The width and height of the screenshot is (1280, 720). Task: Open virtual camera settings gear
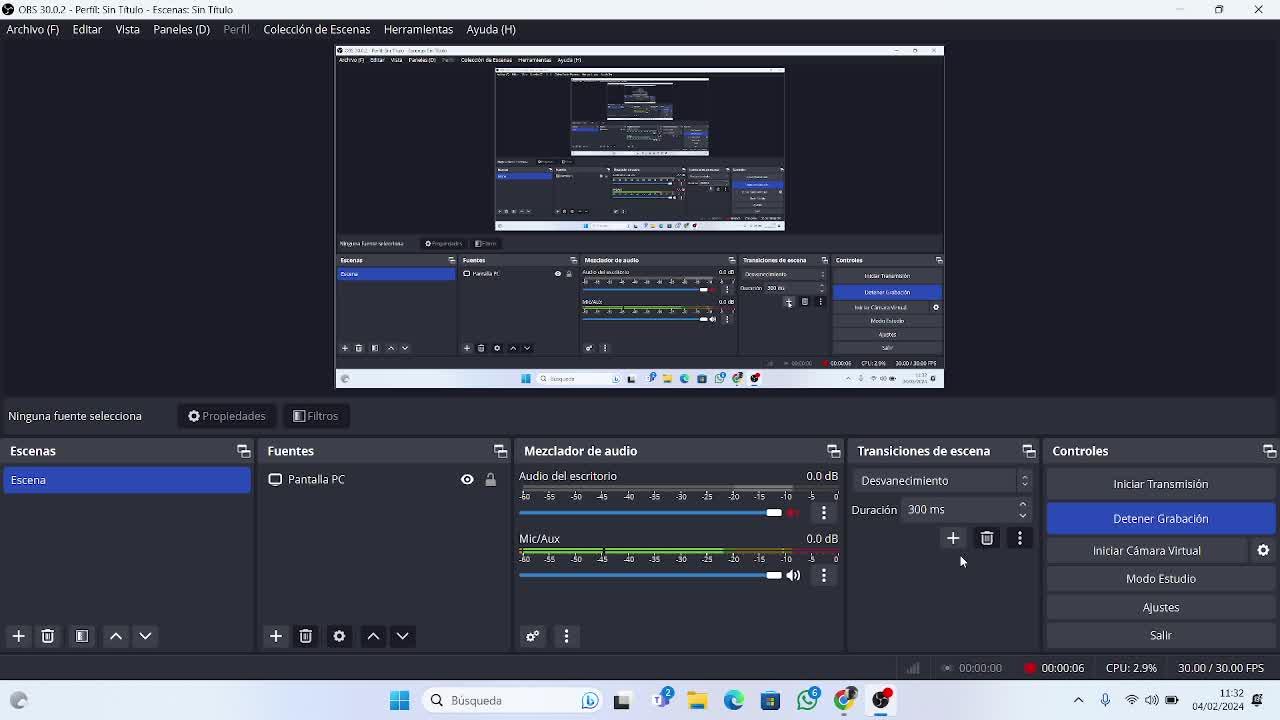1263,550
